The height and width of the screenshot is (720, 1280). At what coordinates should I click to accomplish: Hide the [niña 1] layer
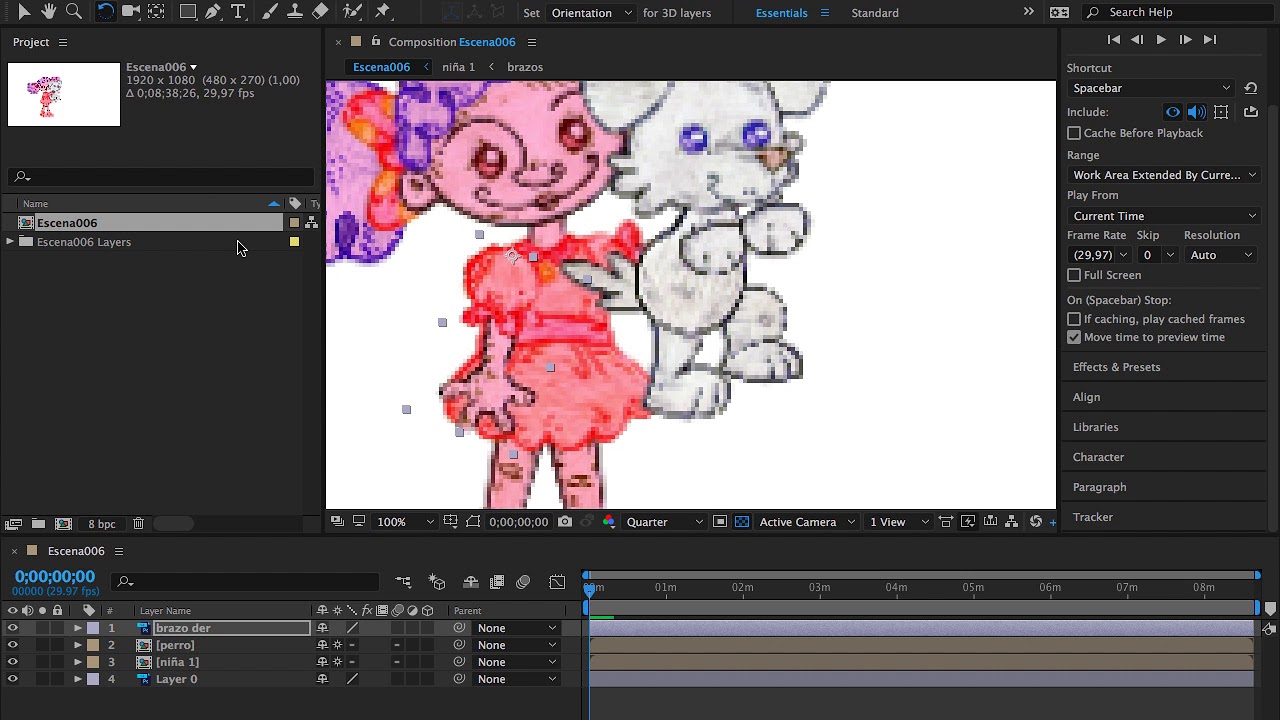(12, 662)
